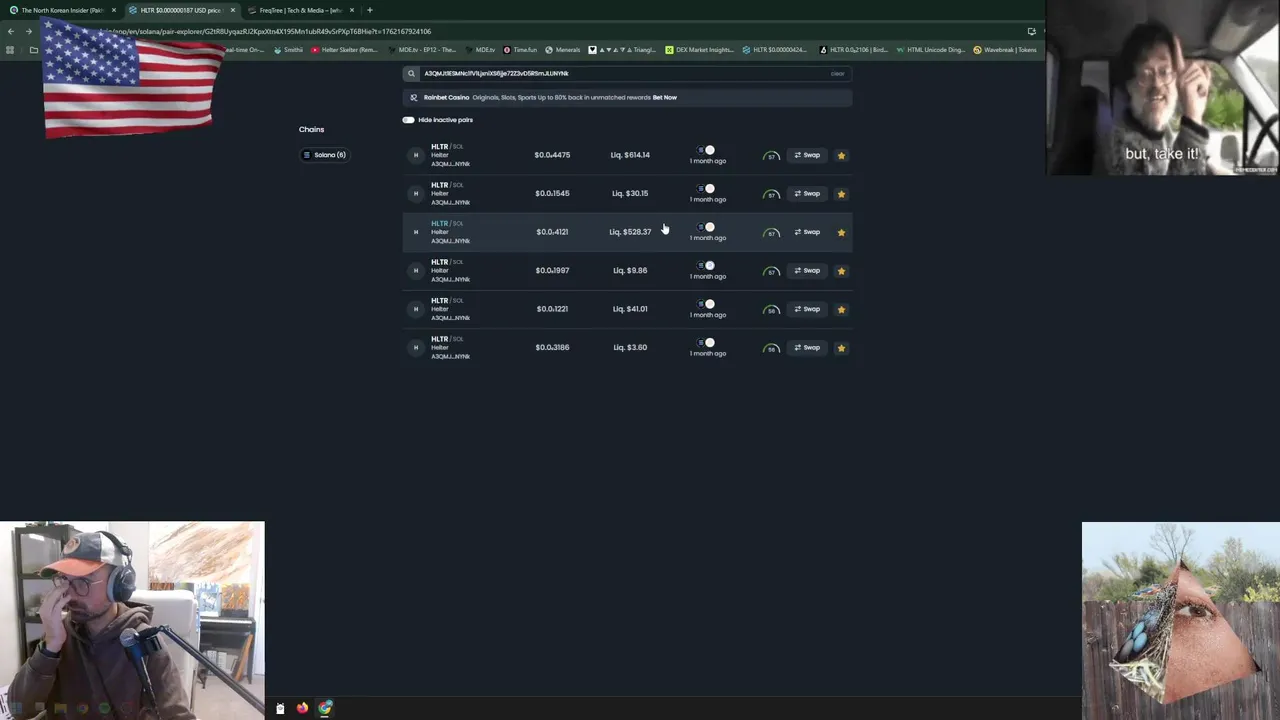Clipboard app icon in the taskbar
This screenshot has width=1280, height=720.
tap(280, 708)
